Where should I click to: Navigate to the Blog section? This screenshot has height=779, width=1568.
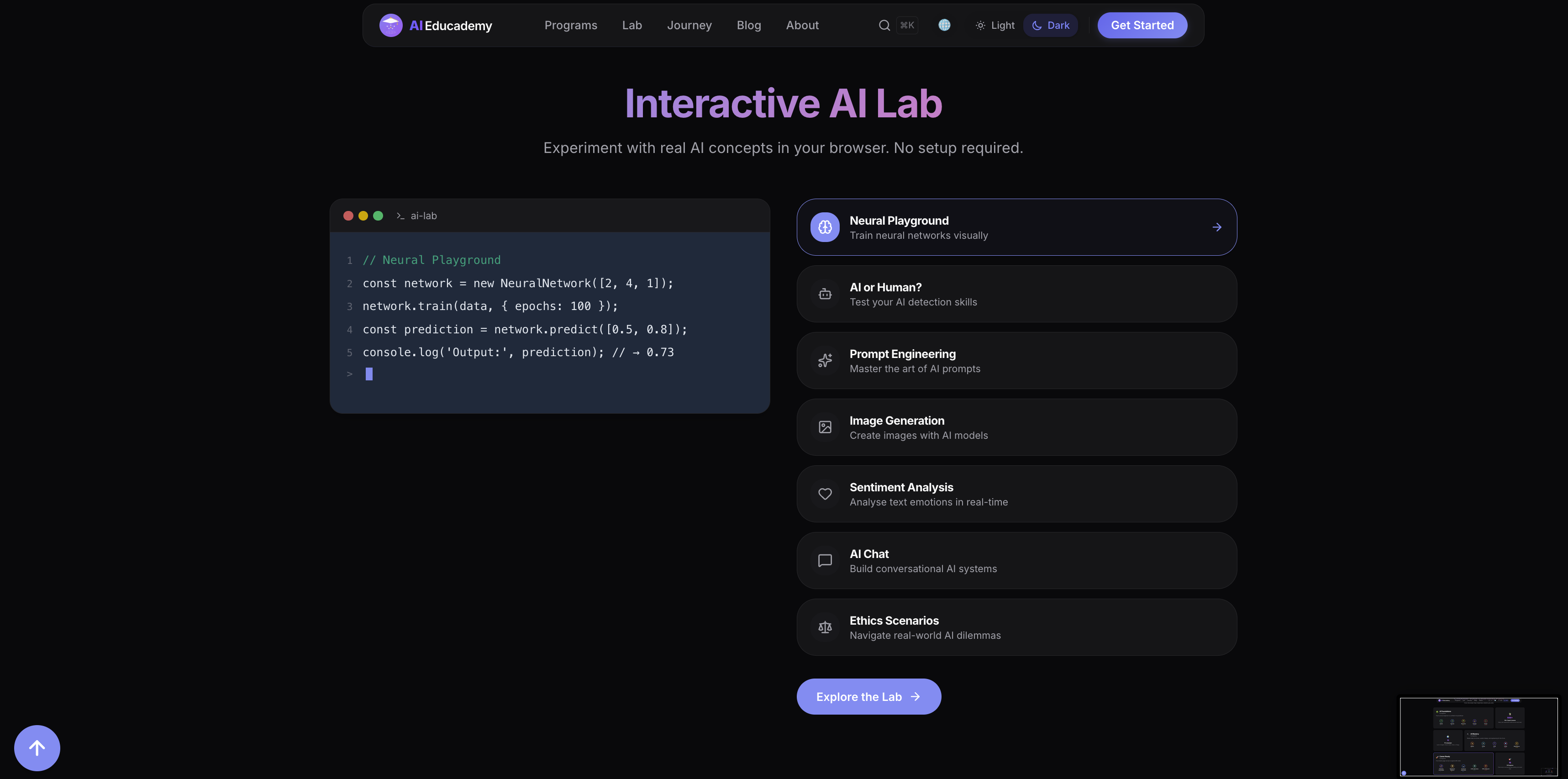pos(749,25)
